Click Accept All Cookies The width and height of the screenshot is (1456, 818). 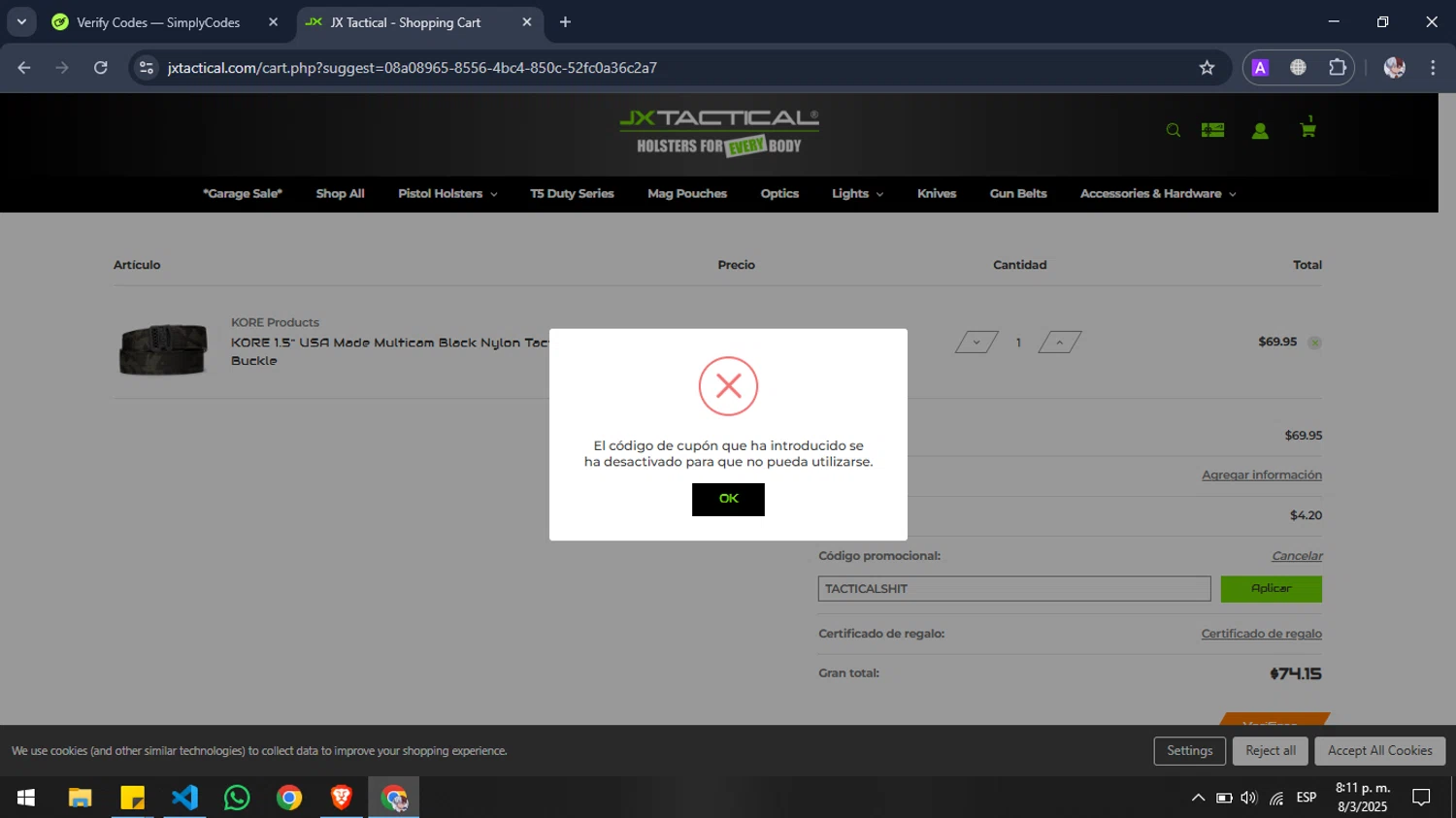1380,751
